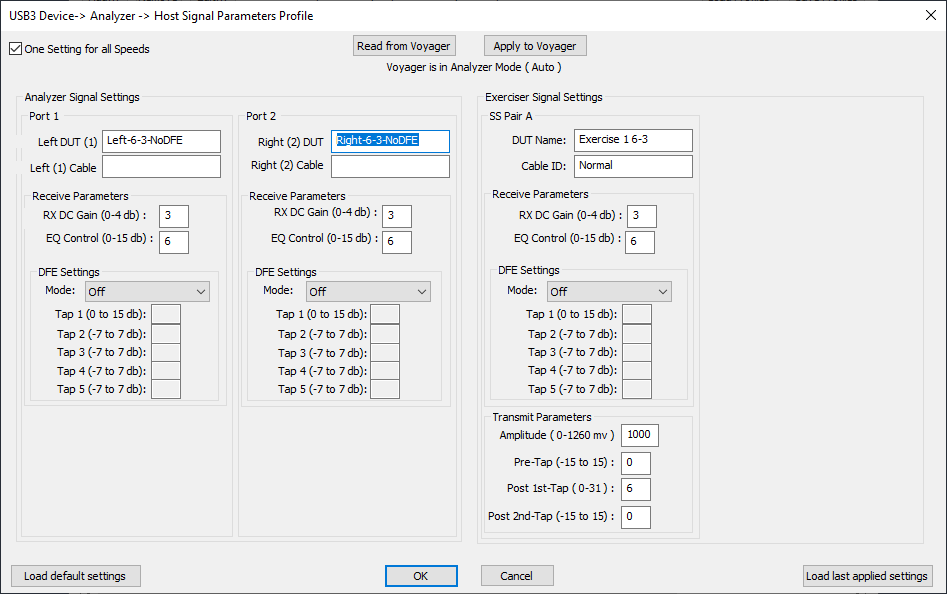The height and width of the screenshot is (594, 947).
Task: Close the Signal Parameters Profile dialog
Action: [931, 15]
